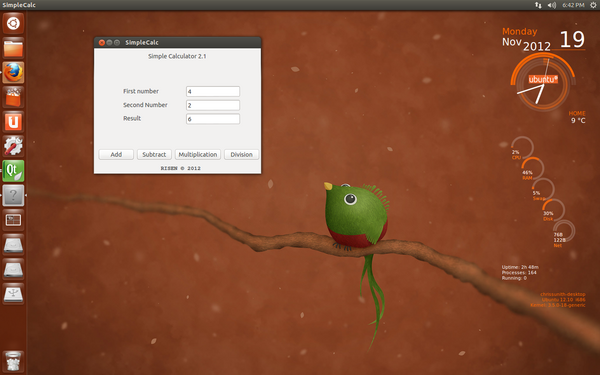Click the RAM 46% ring gauge

coord(532,169)
